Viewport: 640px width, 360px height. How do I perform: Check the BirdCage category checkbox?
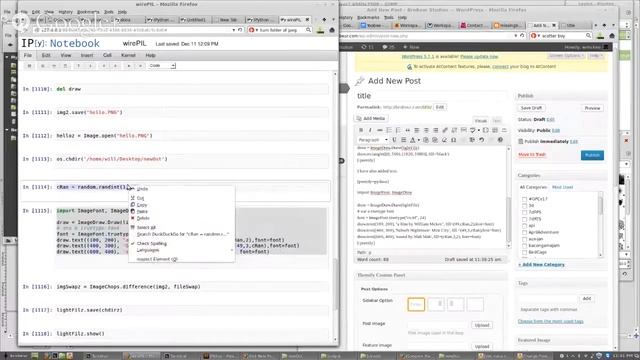coord(524,252)
